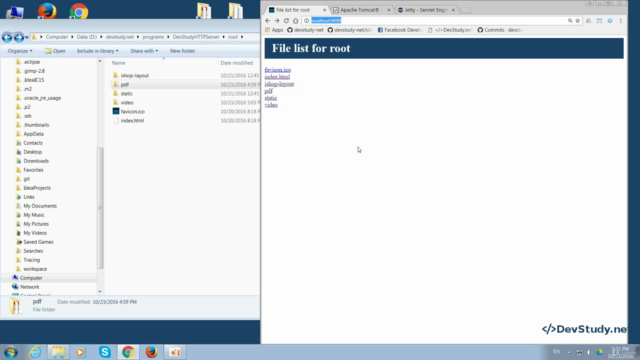Select Computer in the breadcrumb path
The width and height of the screenshot is (640, 360).
click(57, 37)
